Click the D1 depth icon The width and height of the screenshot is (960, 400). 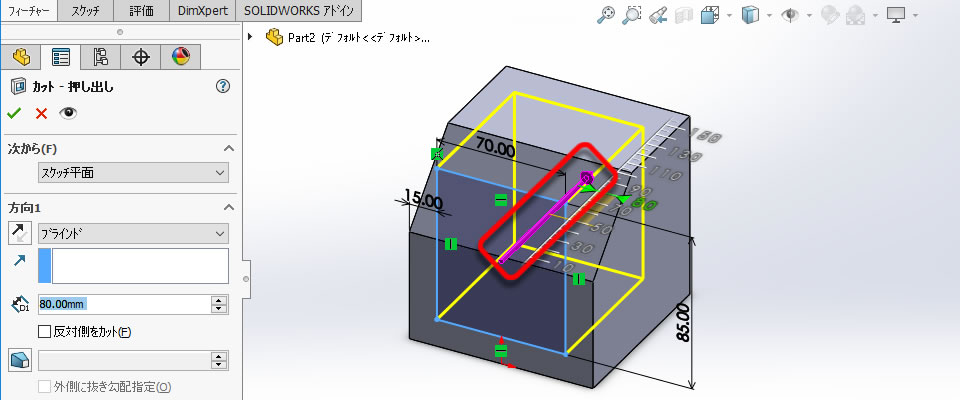coord(20,304)
